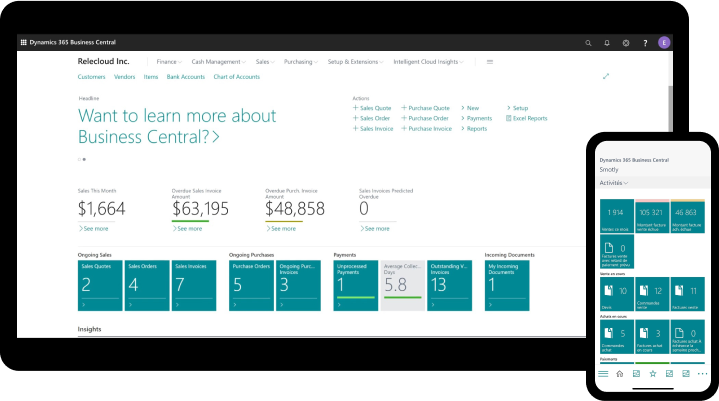
Task: Click the $63,195 overdue sales amount
Action: (200, 209)
